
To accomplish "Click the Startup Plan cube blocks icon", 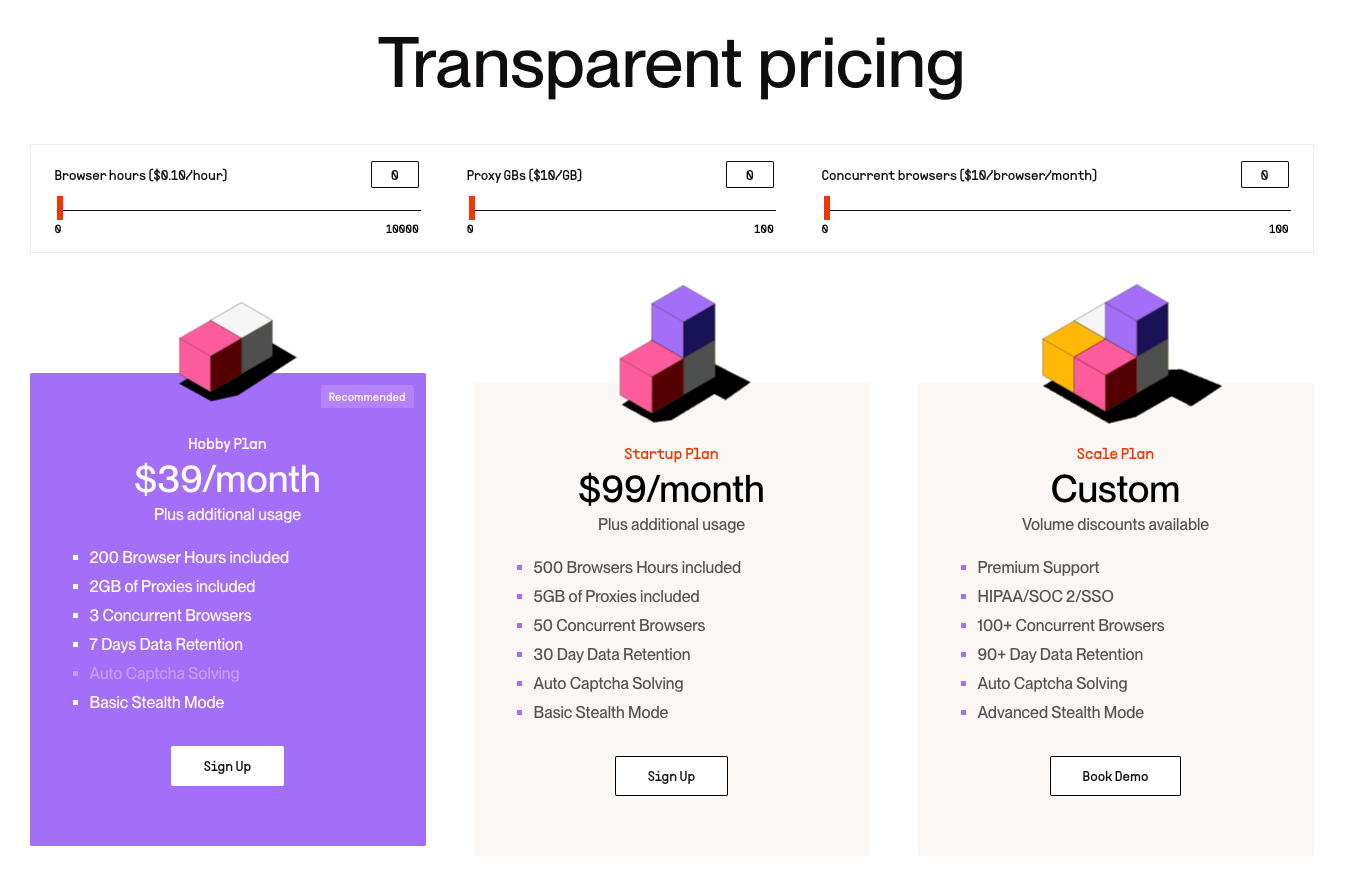I will (x=671, y=352).
